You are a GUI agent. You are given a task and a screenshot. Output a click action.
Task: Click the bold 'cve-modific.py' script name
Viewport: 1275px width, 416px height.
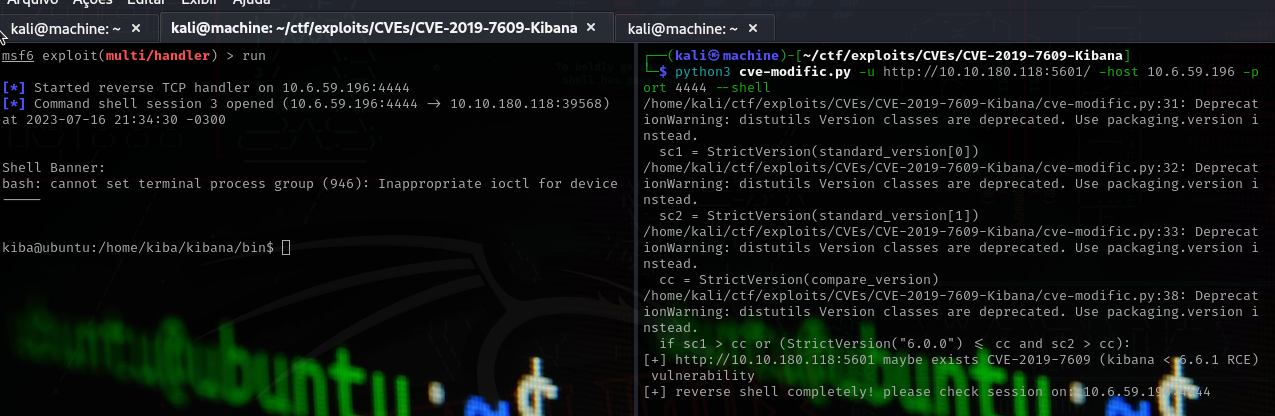tap(795, 71)
